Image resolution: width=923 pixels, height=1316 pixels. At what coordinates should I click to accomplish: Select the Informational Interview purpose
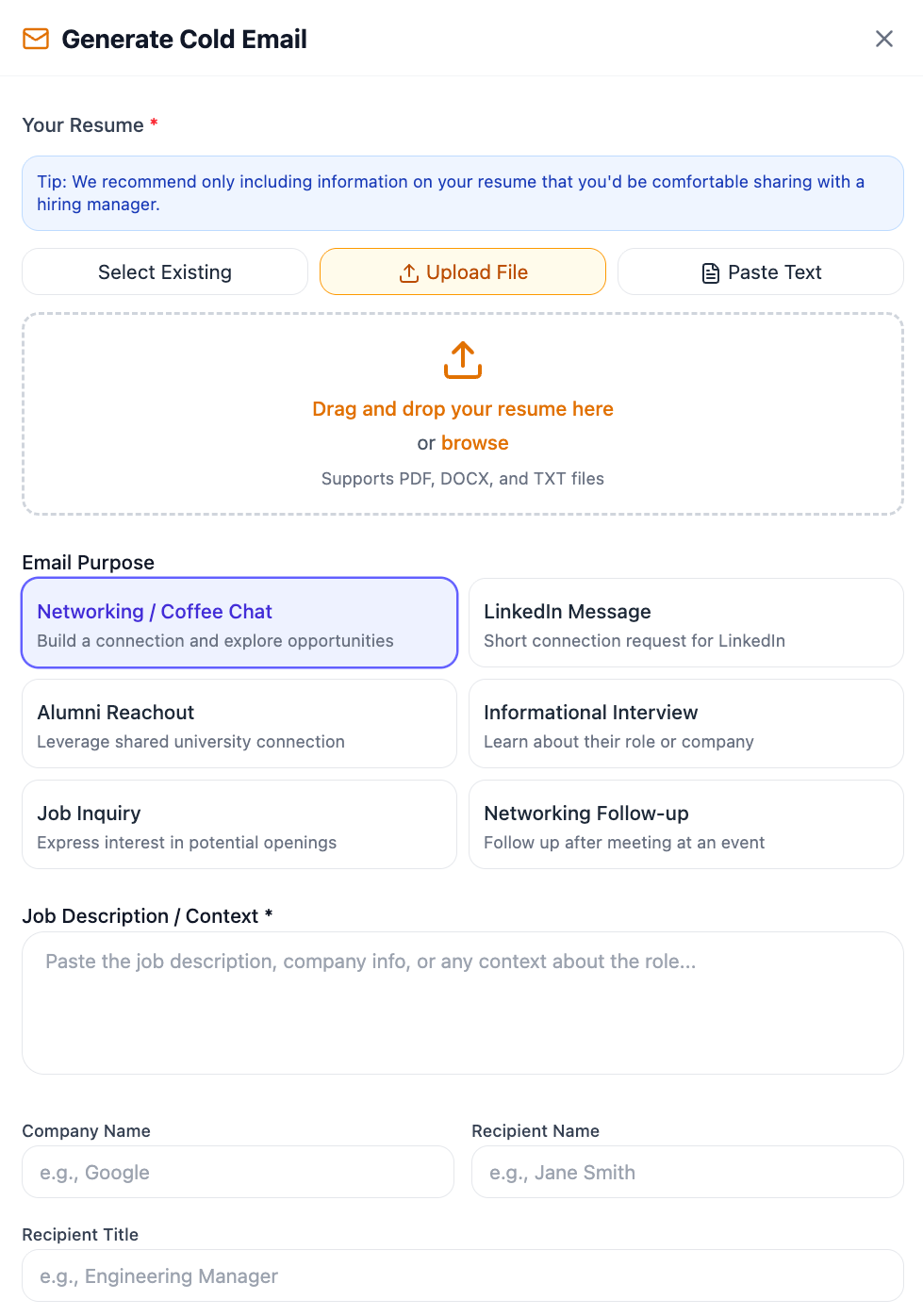point(686,724)
